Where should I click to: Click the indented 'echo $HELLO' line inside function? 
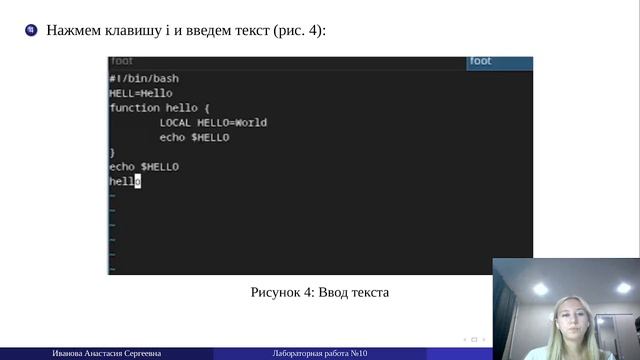point(194,138)
